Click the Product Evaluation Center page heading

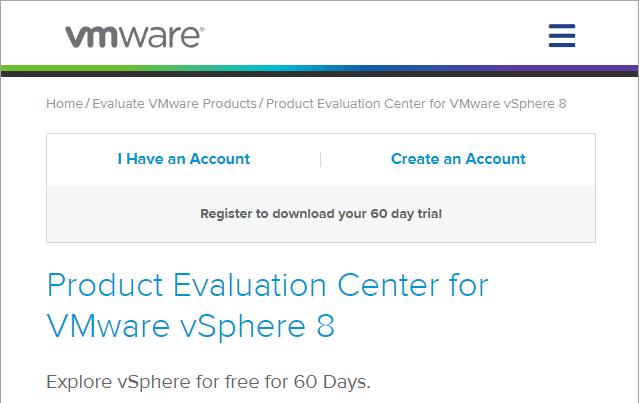tap(268, 305)
